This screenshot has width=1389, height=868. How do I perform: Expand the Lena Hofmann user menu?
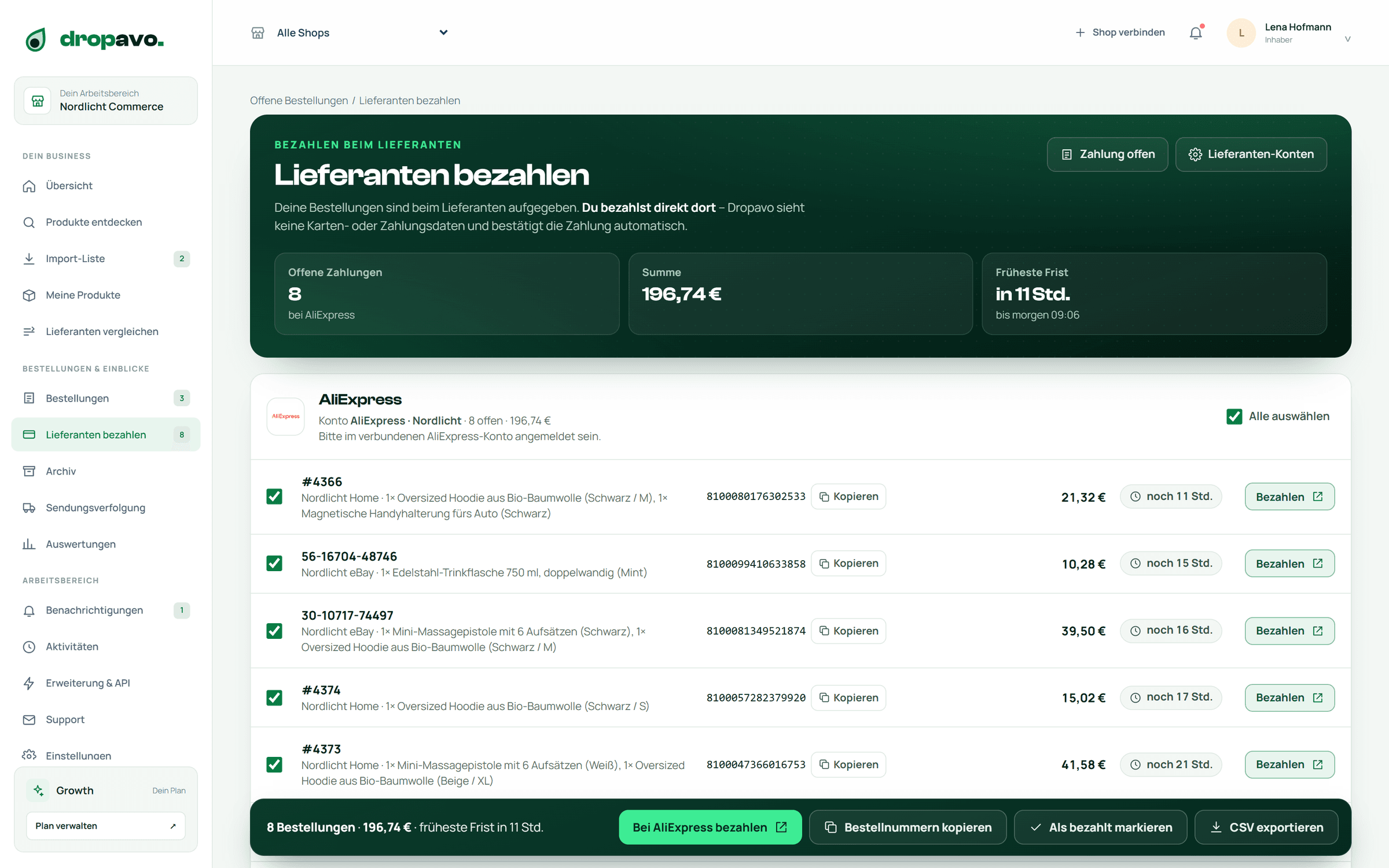pos(1289,33)
